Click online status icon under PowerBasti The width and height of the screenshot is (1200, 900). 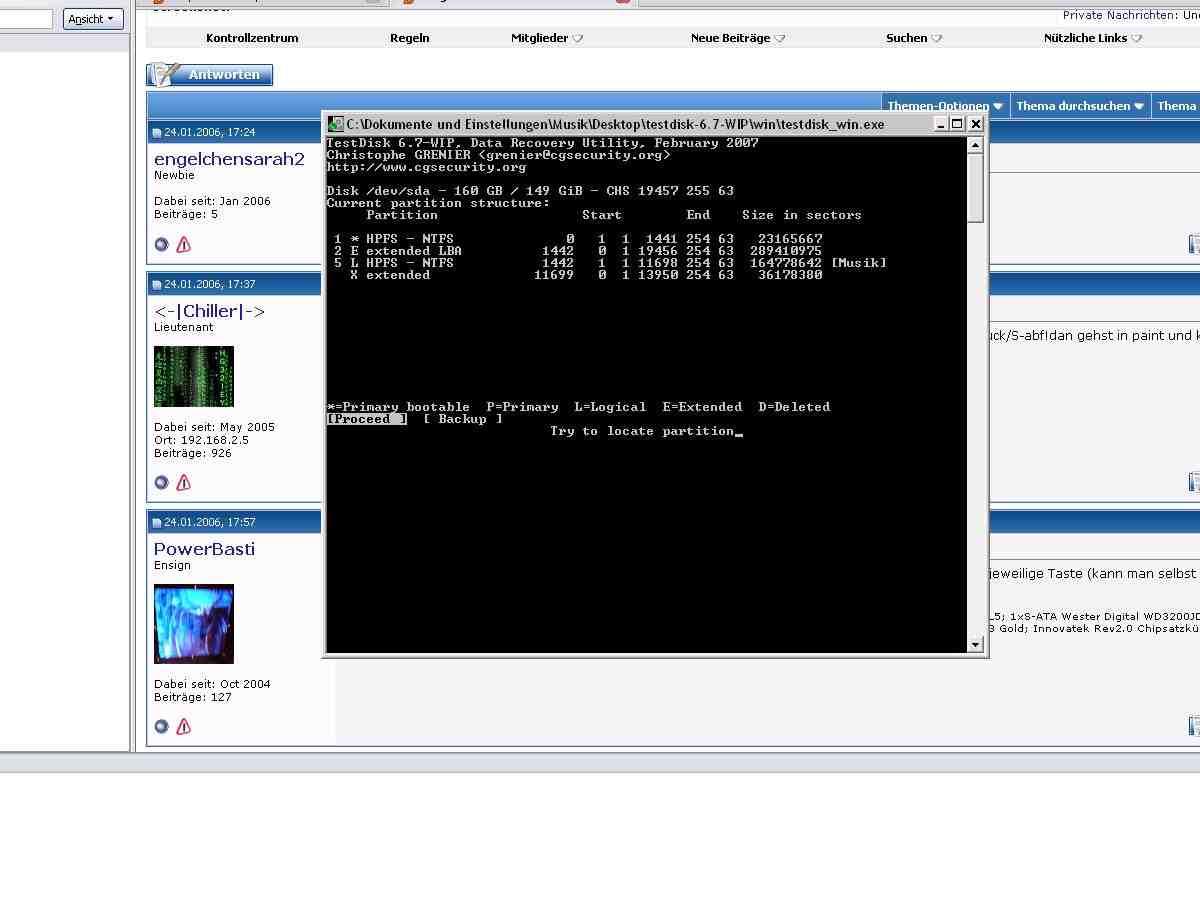162,726
